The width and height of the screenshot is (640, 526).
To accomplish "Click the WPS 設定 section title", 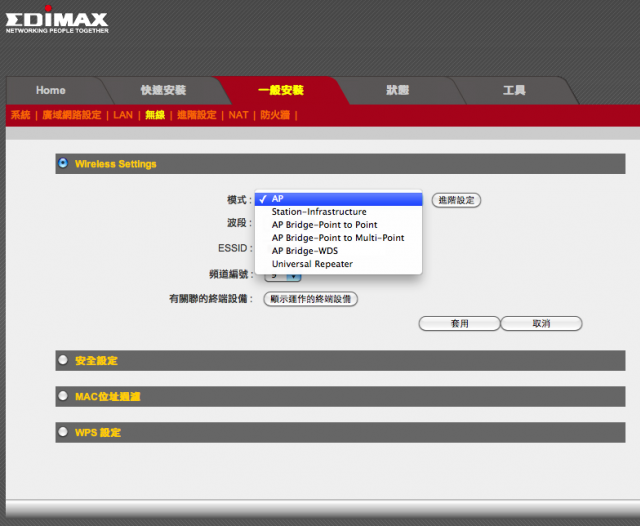I will [98, 433].
